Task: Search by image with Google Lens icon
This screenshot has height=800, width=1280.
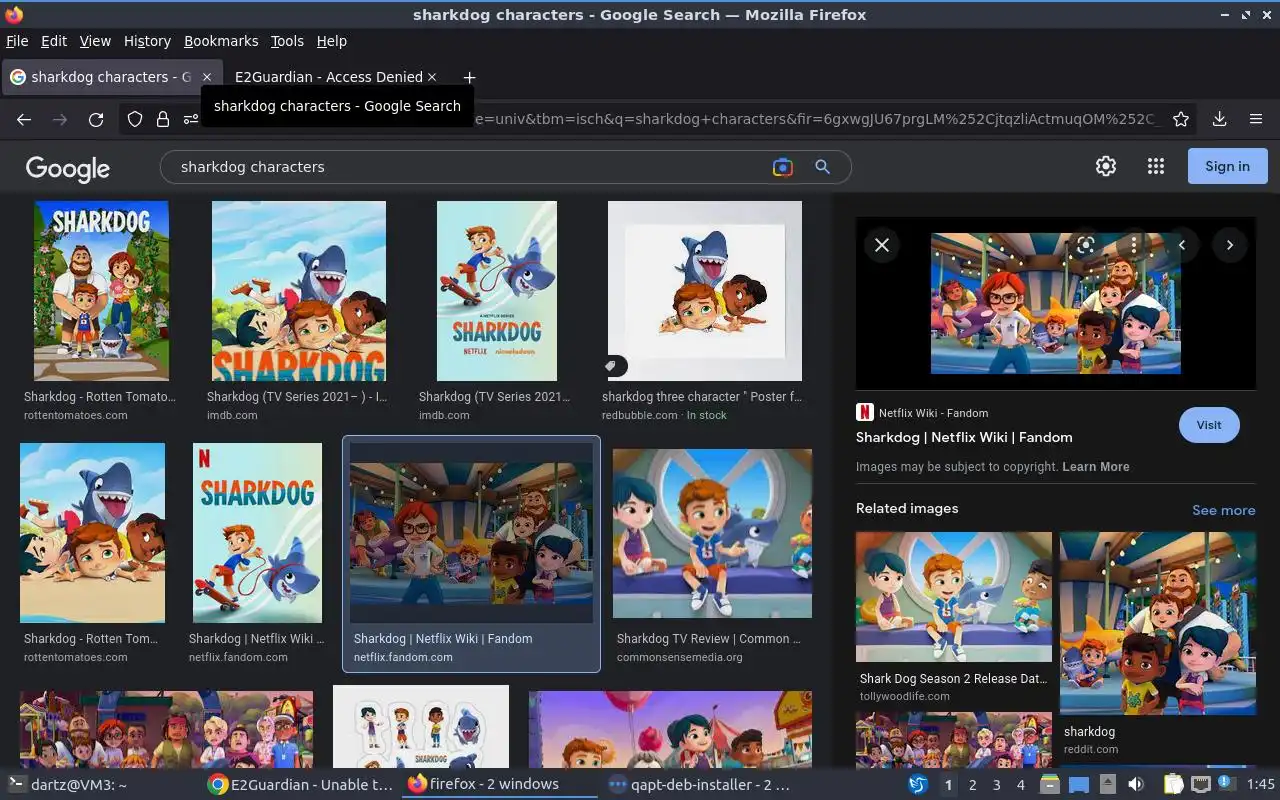Action: [x=783, y=167]
